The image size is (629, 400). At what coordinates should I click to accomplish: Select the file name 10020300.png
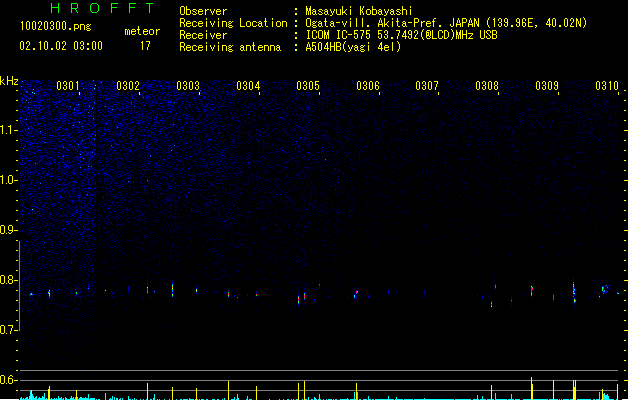56,27
